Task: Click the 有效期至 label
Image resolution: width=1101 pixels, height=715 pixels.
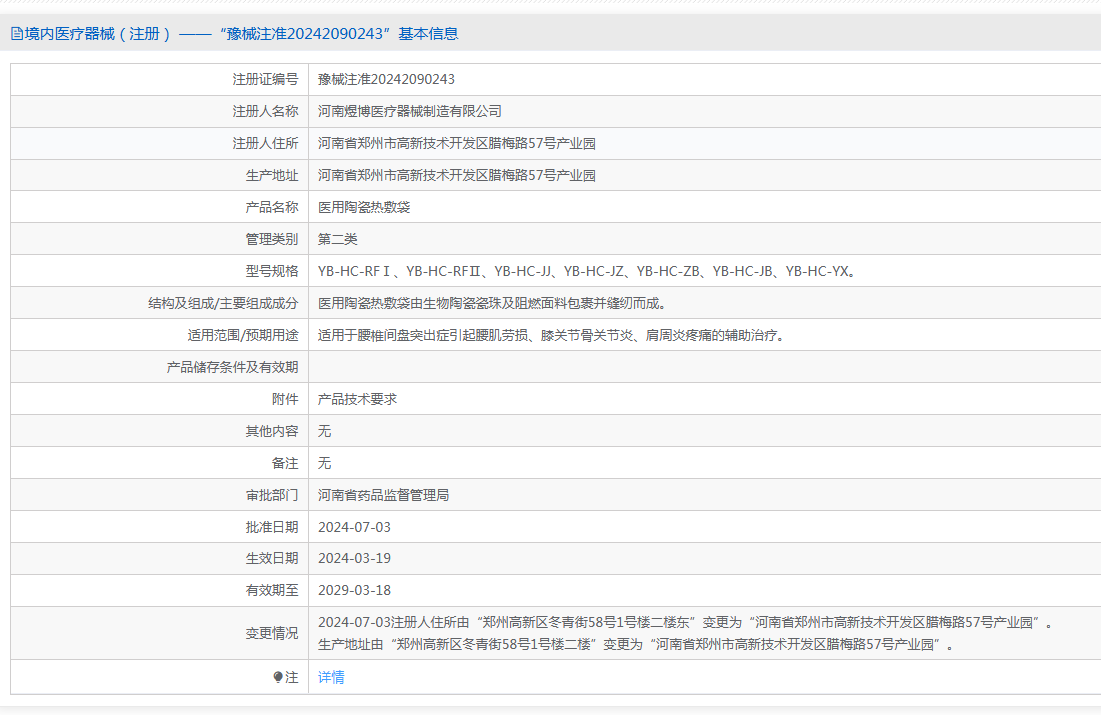Action: pos(272,591)
